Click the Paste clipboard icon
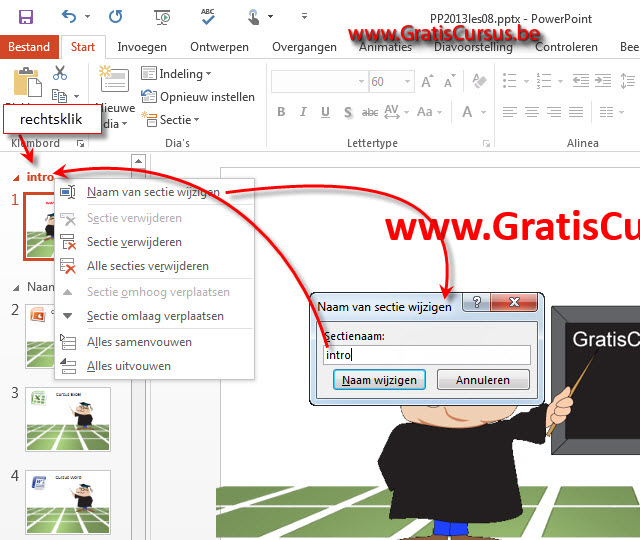640x540 pixels. click(27, 82)
